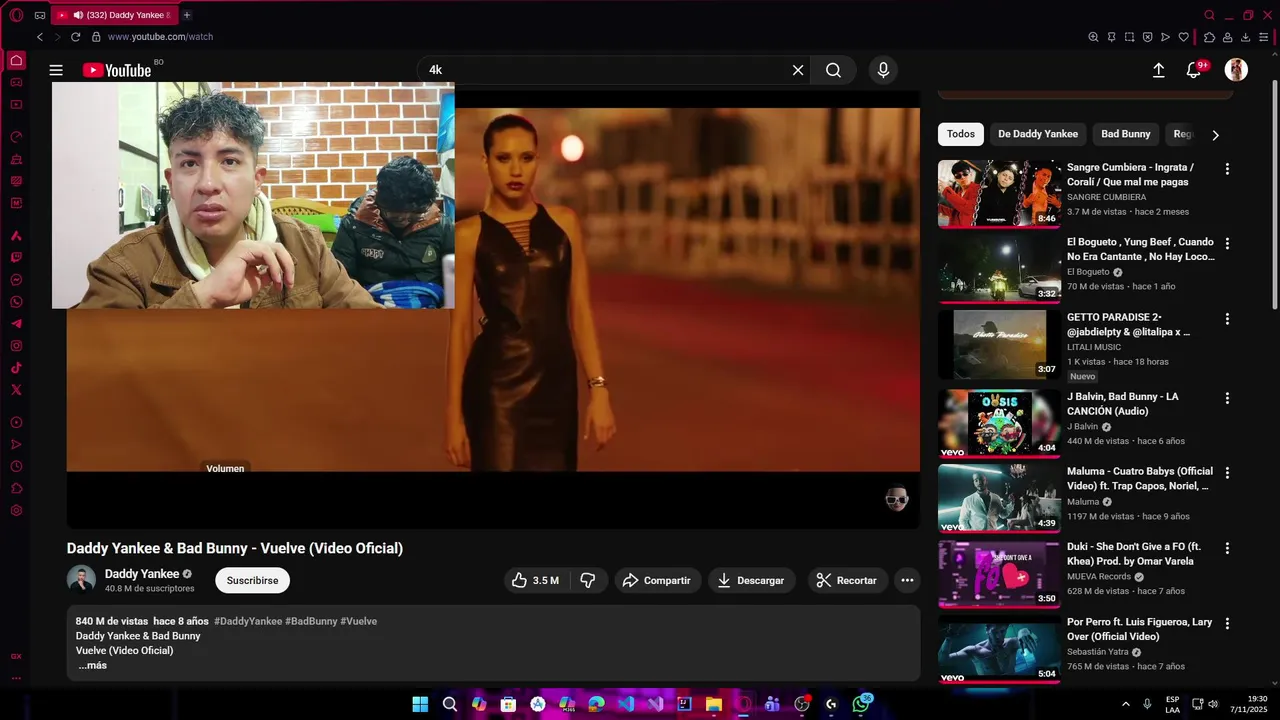This screenshot has height=720, width=1280.
Task: Open the #BadBunny hashtag link
Action: tap(311, 621)
